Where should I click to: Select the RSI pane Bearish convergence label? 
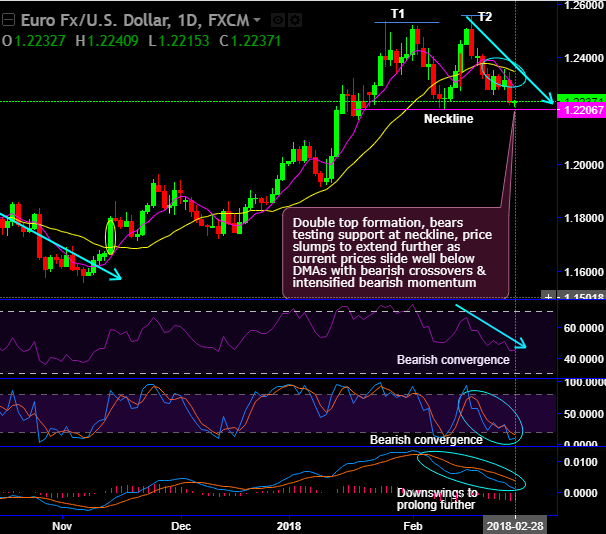click(x=453, y=360)
